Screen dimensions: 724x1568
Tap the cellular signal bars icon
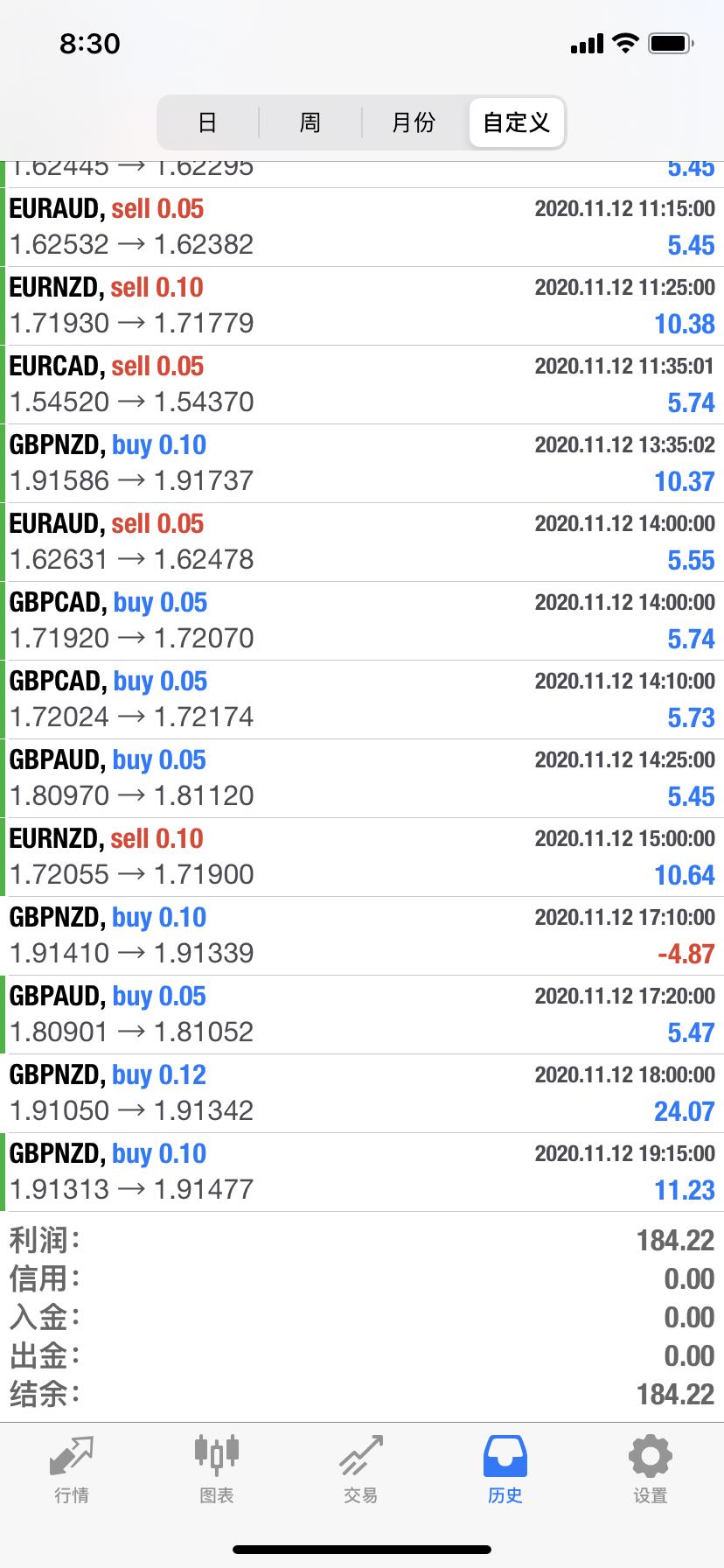[587, 44]
